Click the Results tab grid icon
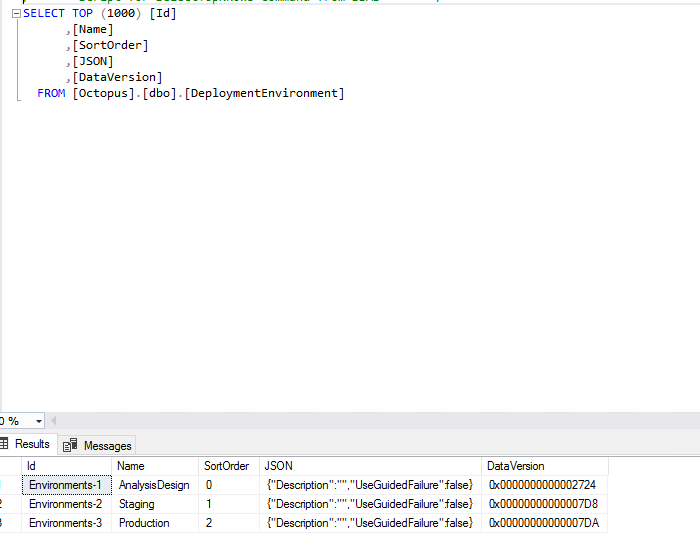 (x=4, y=444)
